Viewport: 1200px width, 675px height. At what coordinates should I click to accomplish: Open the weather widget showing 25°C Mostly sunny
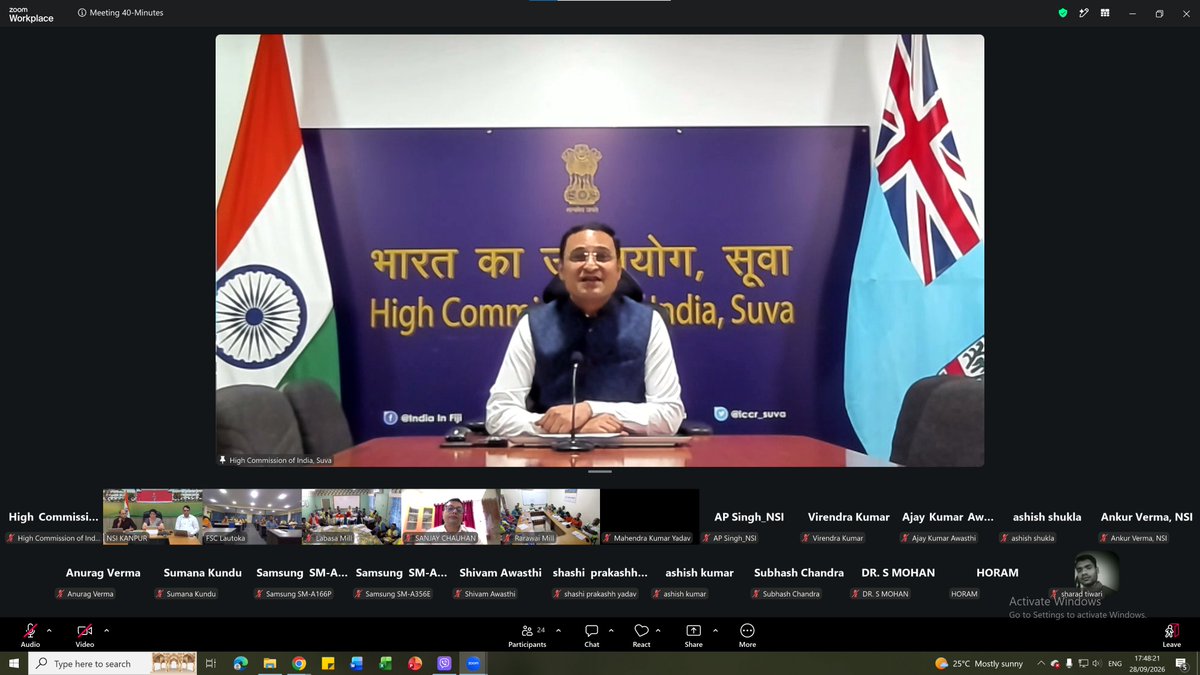[x=979, y=663]
